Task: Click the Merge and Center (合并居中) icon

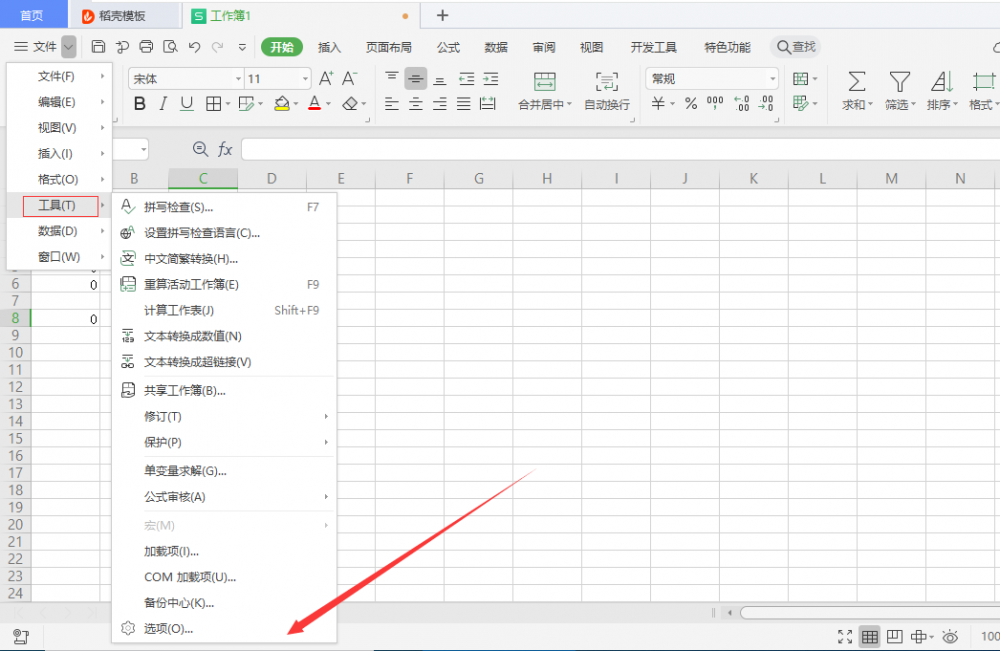Action: coord(544,82)
